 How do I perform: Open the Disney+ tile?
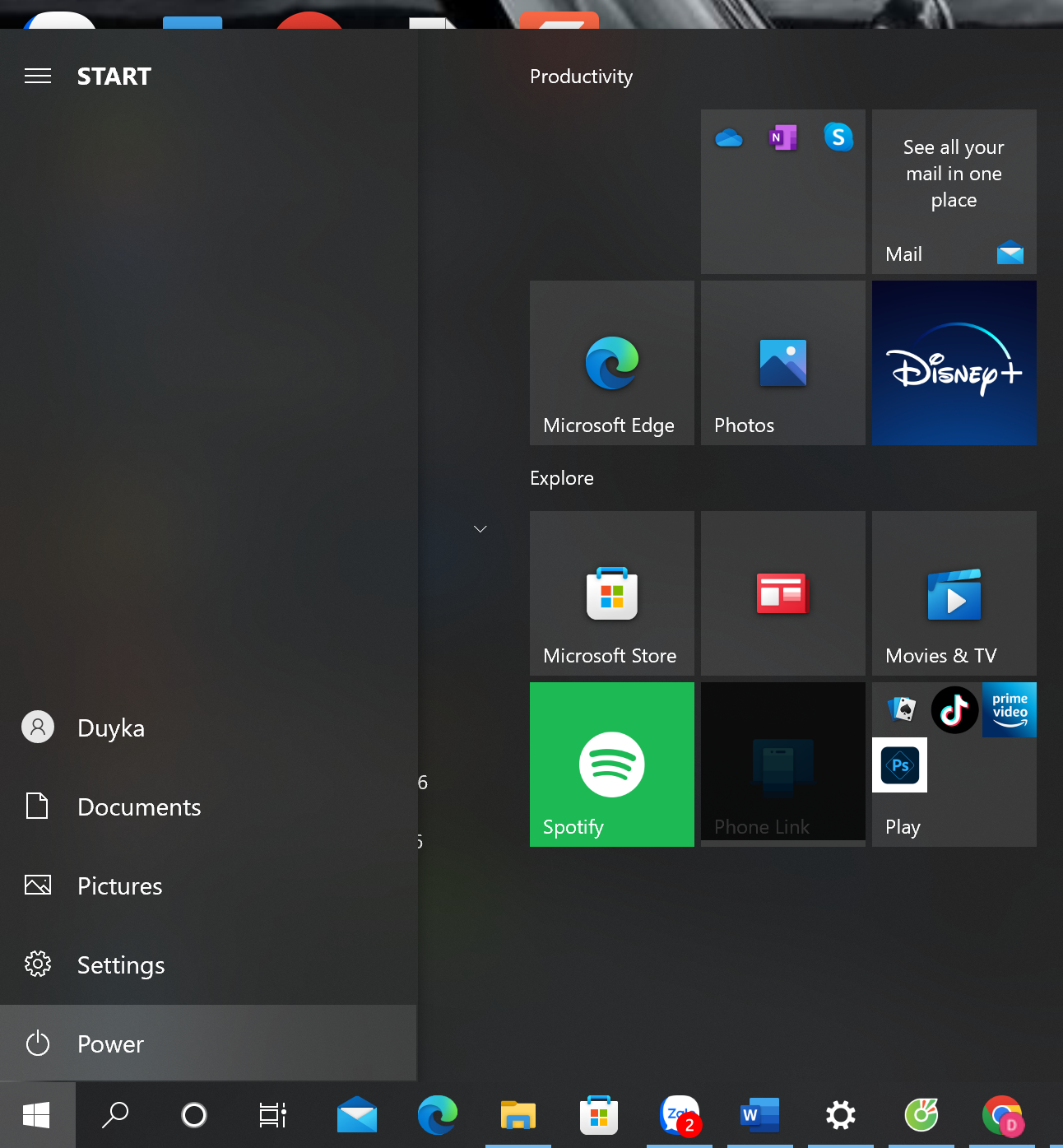pyautogui.click(x=954, y=363)
